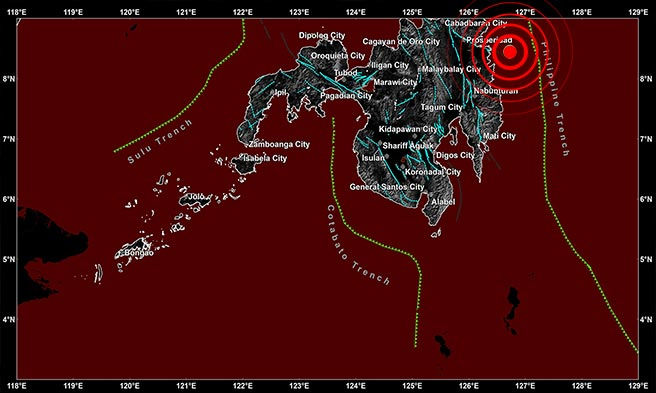Click the Ipil label
Image resolution: width=656 pixels, height=393 pixels.
click(280, 92)
